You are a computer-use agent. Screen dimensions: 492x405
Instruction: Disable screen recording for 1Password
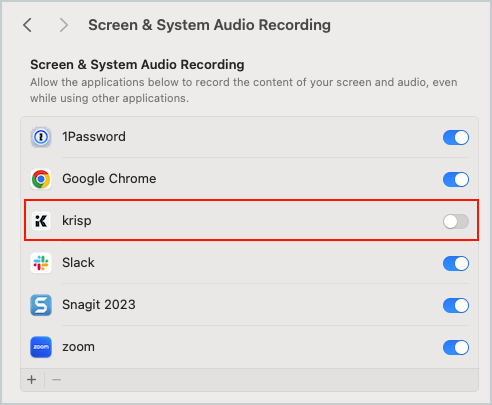[x=456, y=137]
